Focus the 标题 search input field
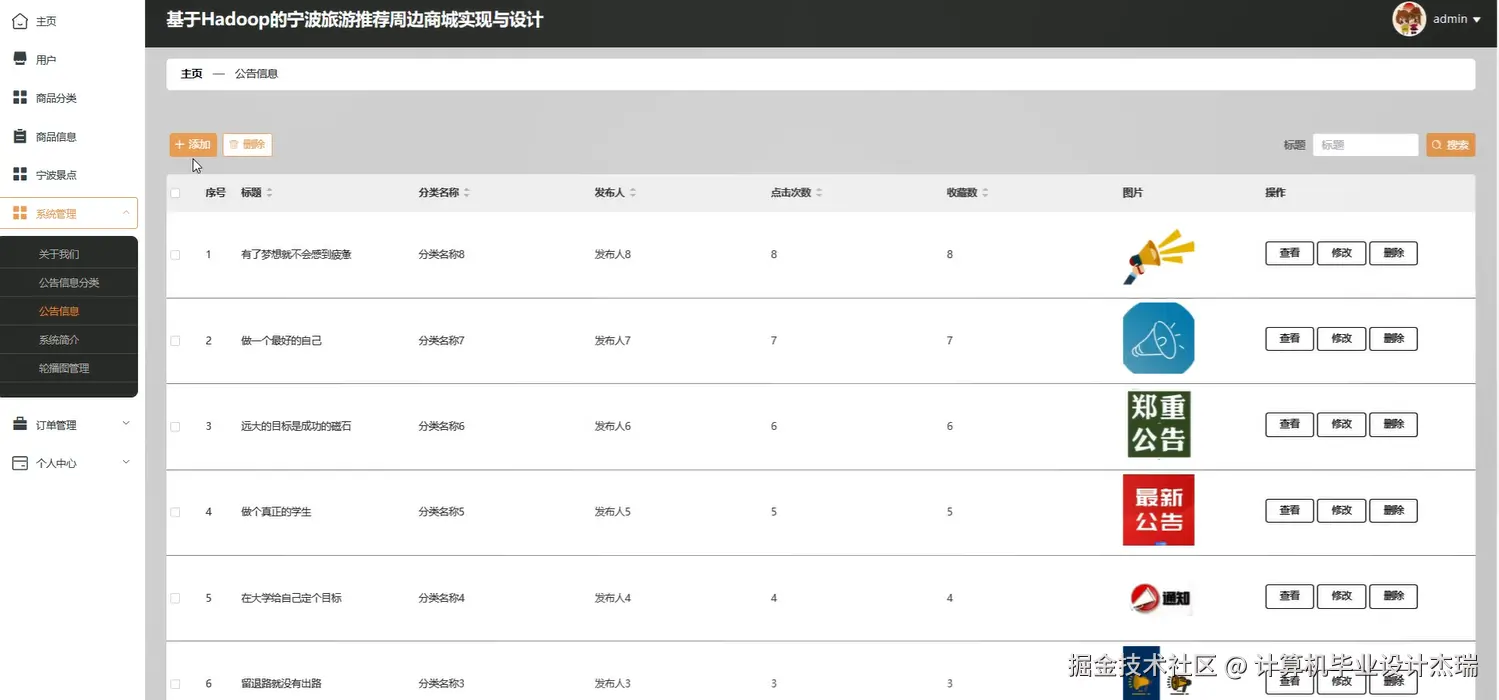1499x700 pixels. 1365,145
